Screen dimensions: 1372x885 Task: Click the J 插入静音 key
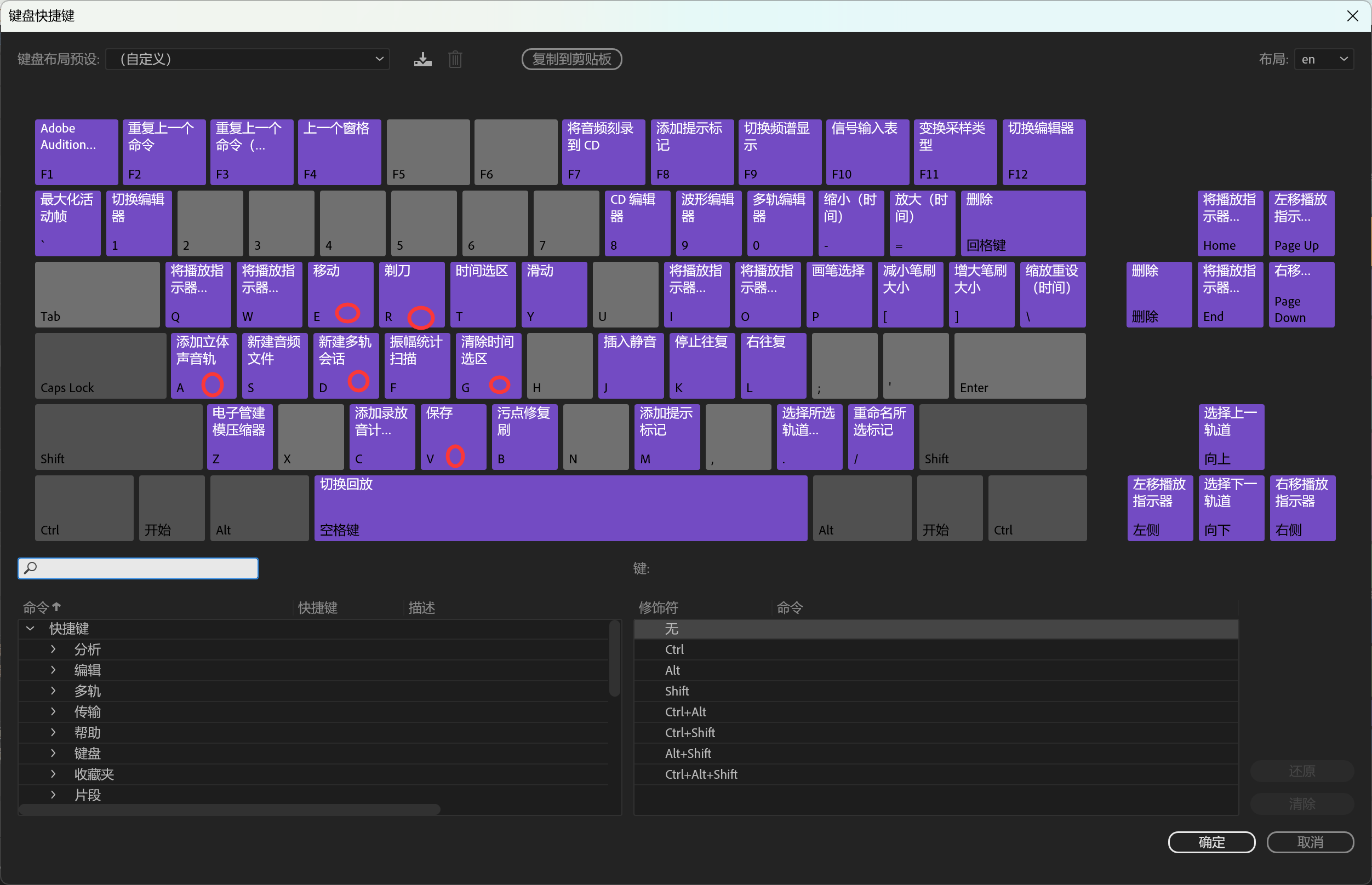[x=631, y=365]
